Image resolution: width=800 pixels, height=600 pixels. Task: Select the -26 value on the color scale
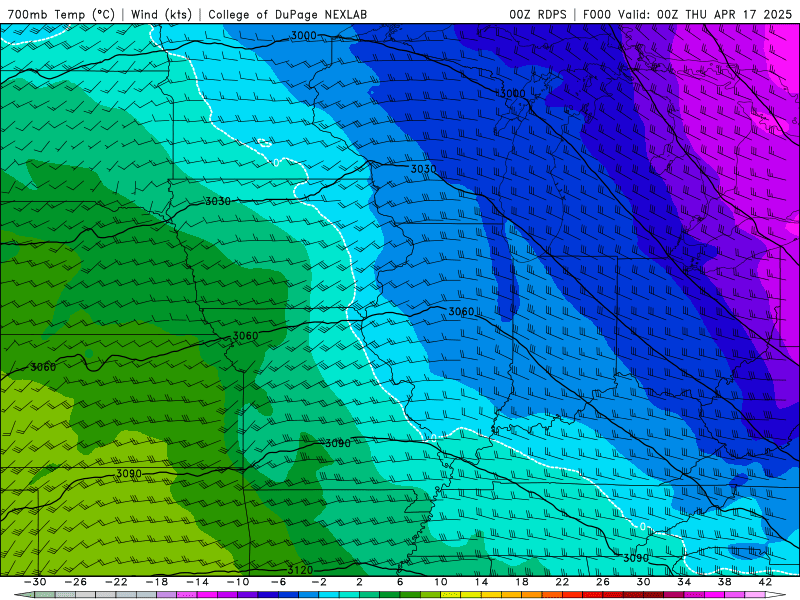(76, 582)
